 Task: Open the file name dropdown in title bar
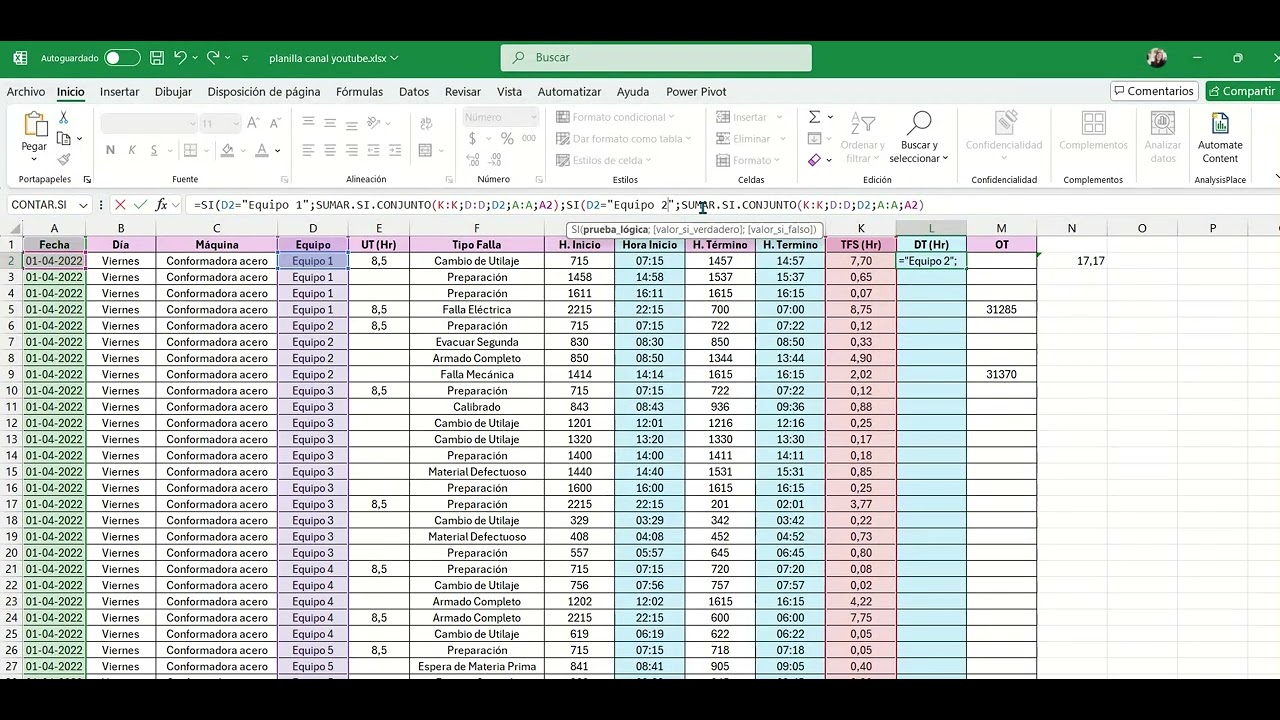(393, 58)
